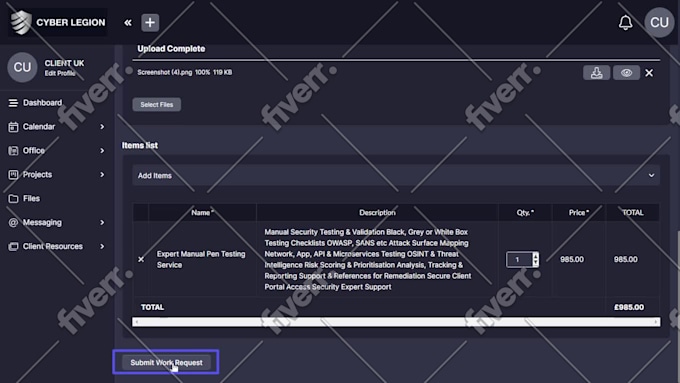Open the notifications bell
The width and height of the screenshot is (680, 383).
pyautogui.click(x=625, y=23)
